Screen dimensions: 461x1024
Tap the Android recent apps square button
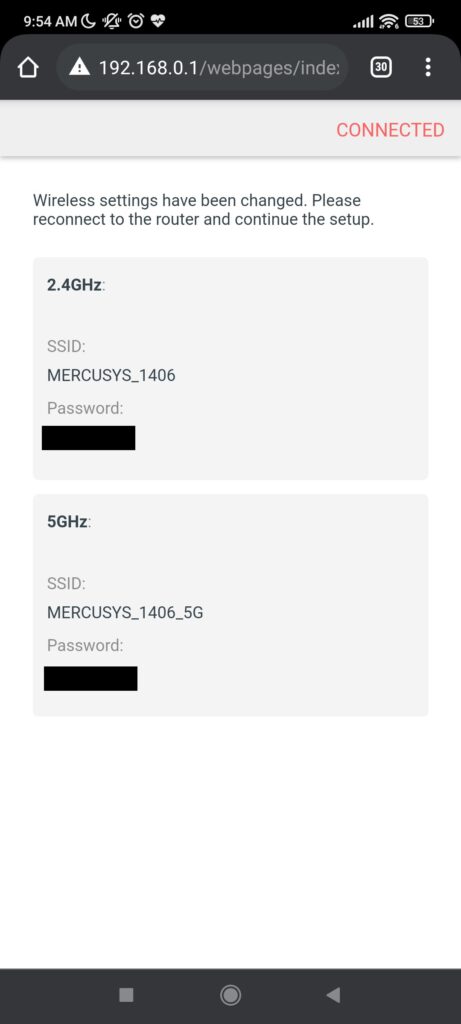[127, 995]
